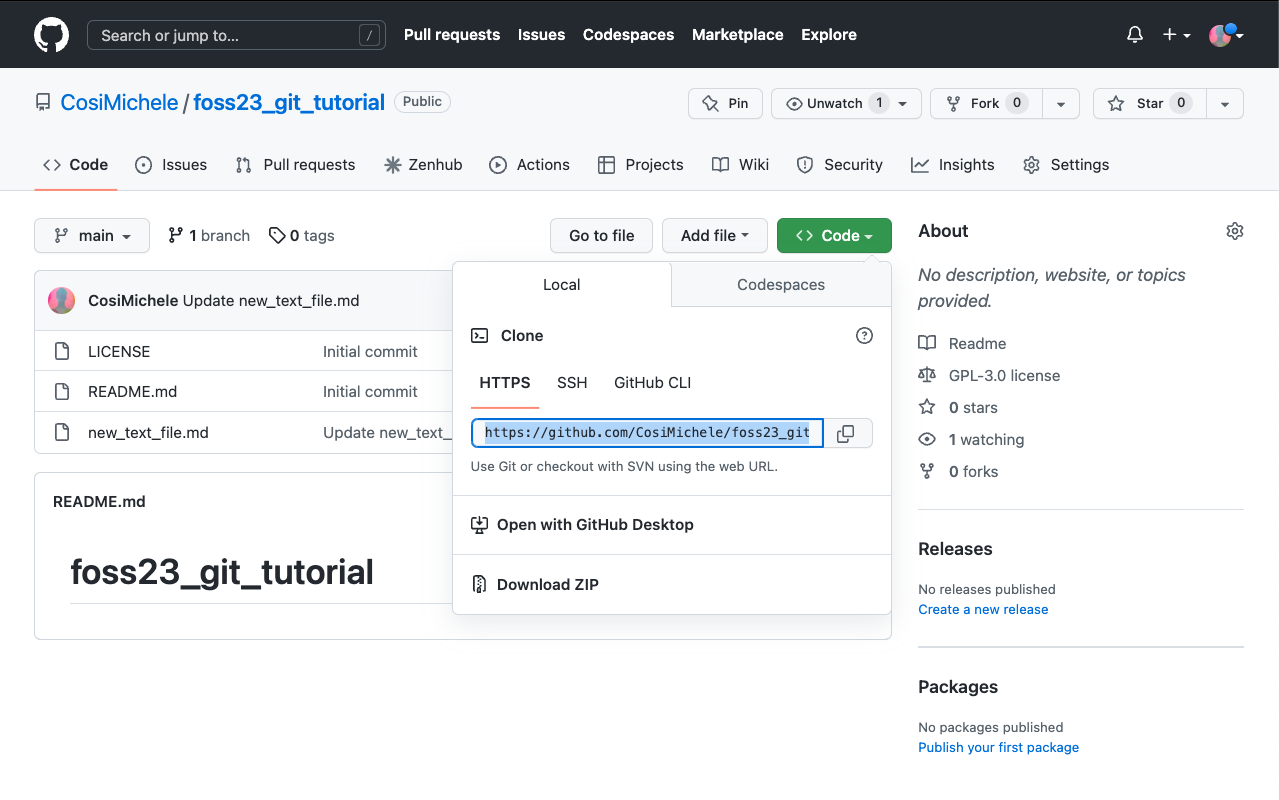Star the repository
1279x800 pixels.
pos(1150,104)
